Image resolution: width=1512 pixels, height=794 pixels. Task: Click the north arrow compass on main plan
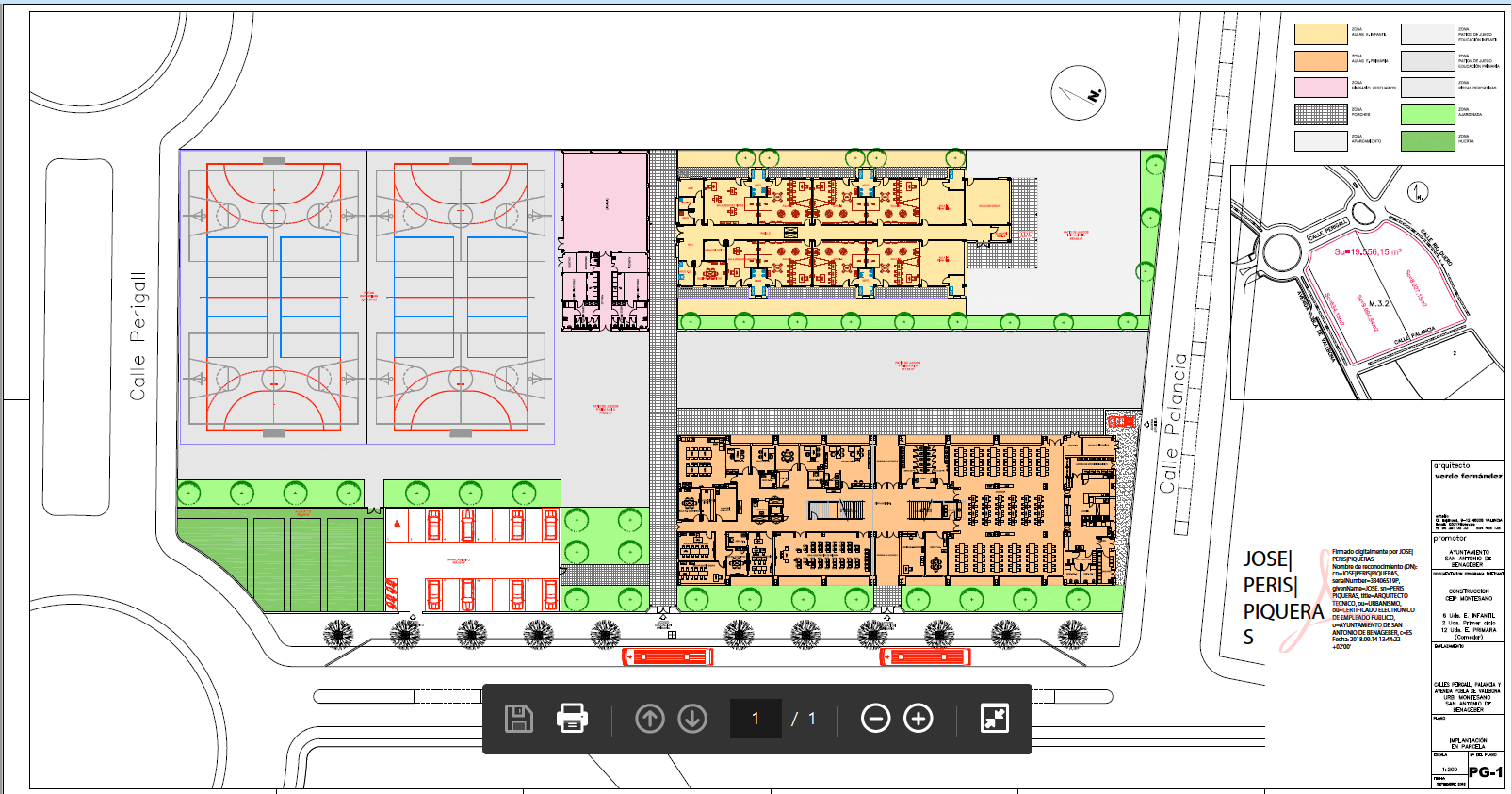pos(1079,93)
